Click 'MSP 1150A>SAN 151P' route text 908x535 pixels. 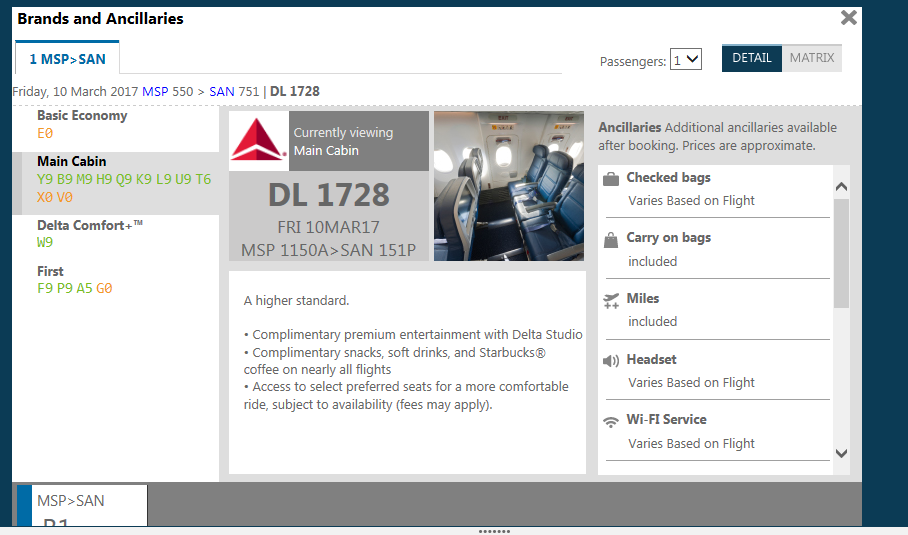[328, 250]
